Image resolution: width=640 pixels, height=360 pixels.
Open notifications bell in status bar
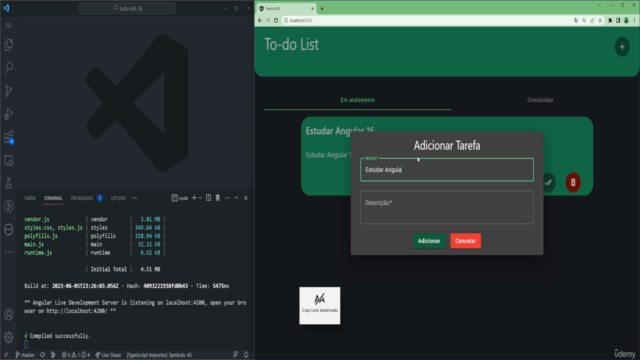pos(246,355)
